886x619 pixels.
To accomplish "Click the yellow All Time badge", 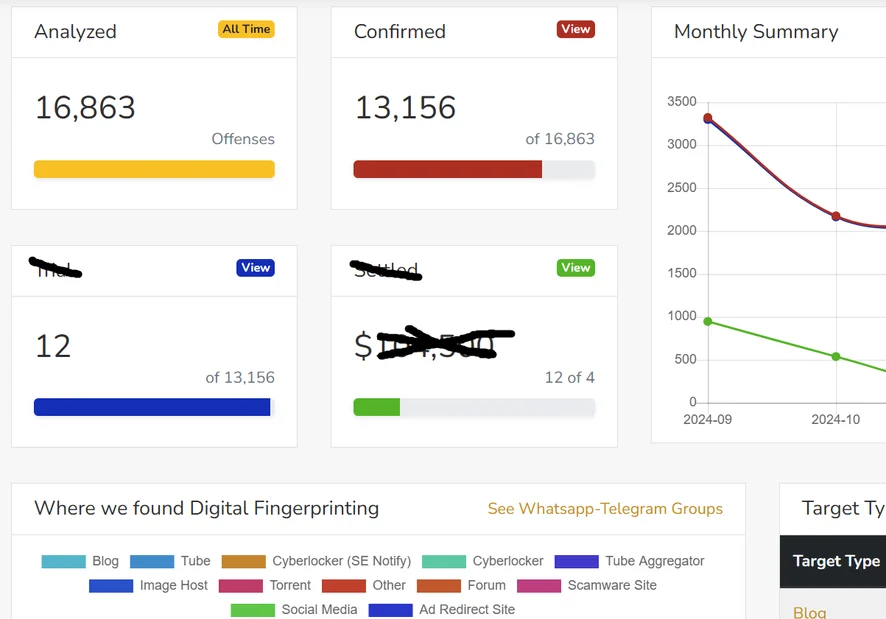I will point(246,30).
